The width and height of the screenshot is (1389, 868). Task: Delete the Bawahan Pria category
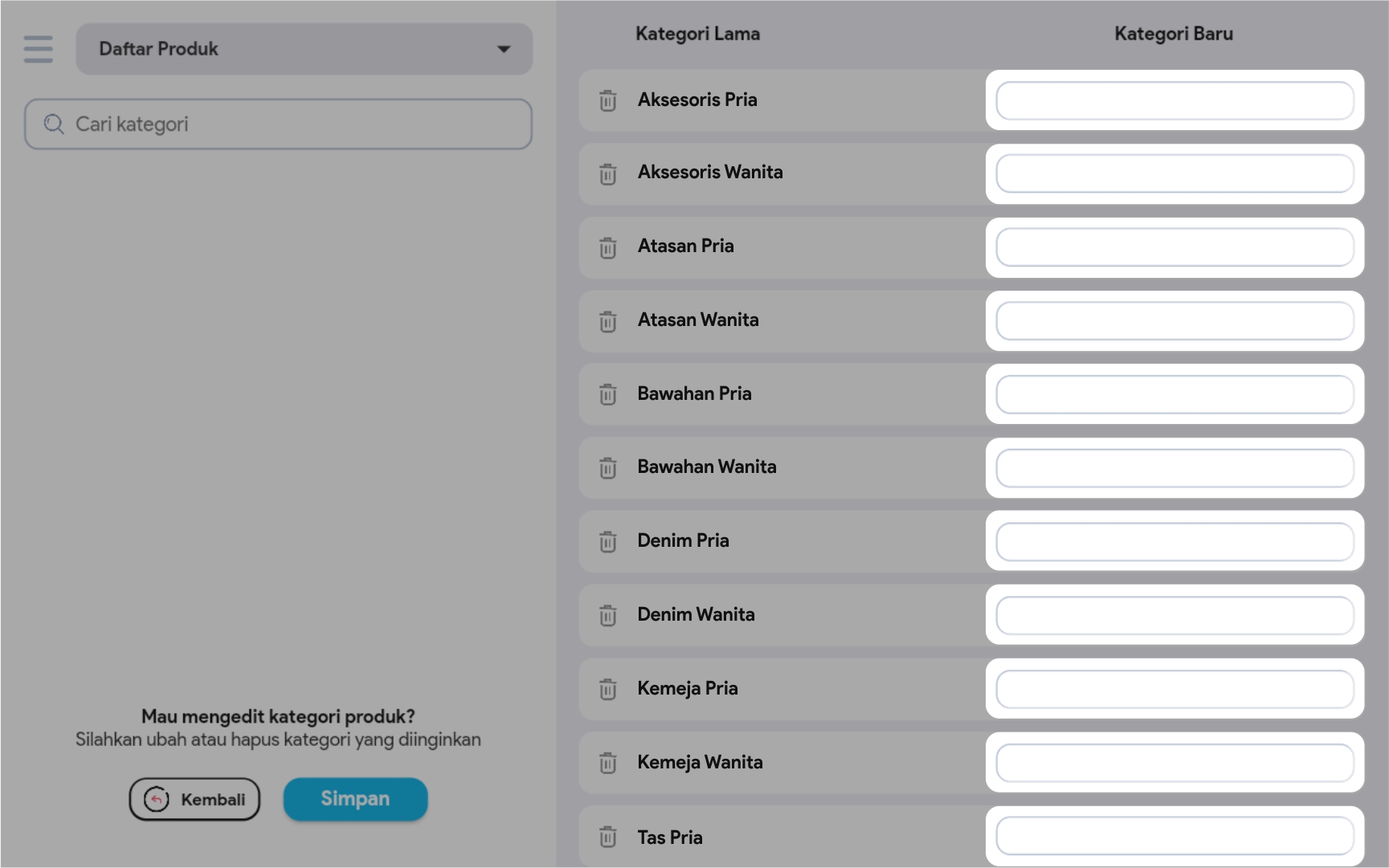click(x=608, y=394)
